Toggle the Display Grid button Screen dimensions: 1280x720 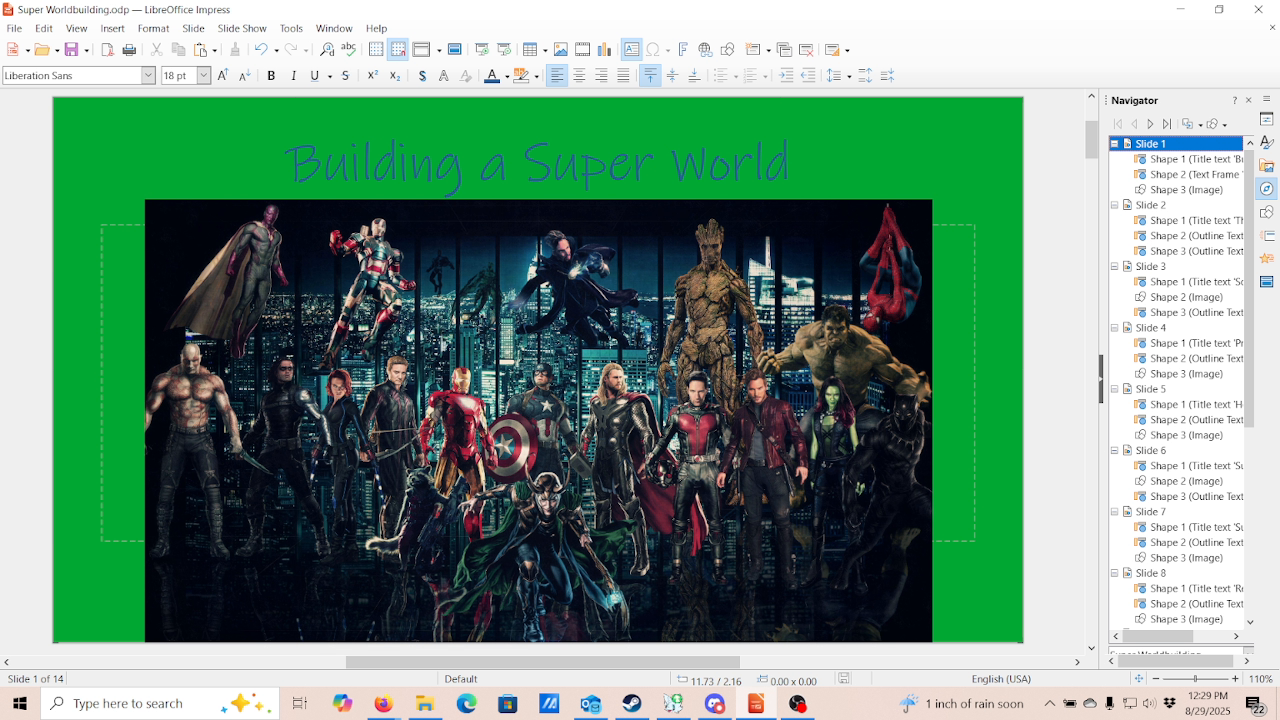coord(376,48)
